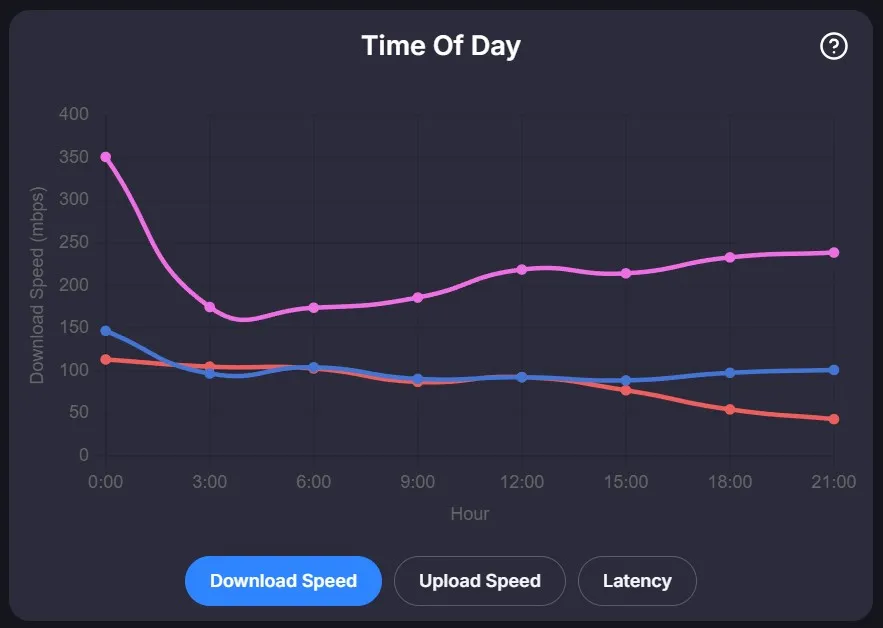Click the Time Of Day chart title
This screenshot has height=628, width=883.
click(440, 45)
